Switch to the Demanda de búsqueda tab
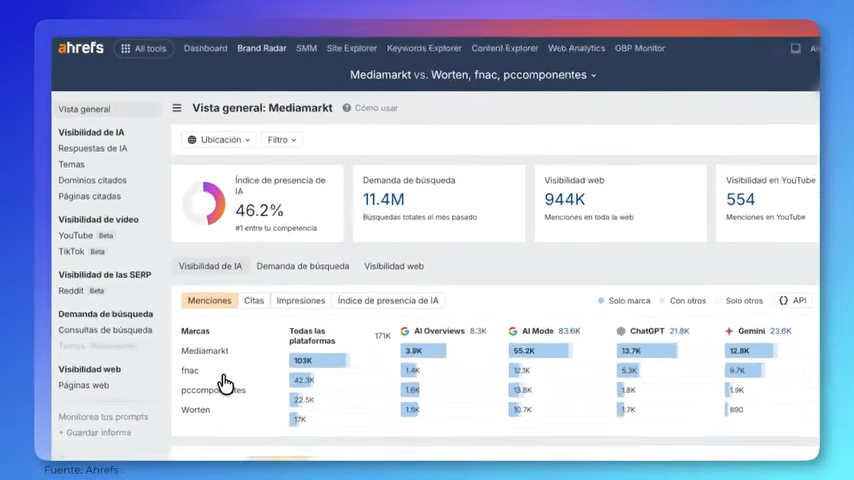Image resolution: width=854 pixels, height=480 pixels. pyautogui.click(x=302, y=267)
